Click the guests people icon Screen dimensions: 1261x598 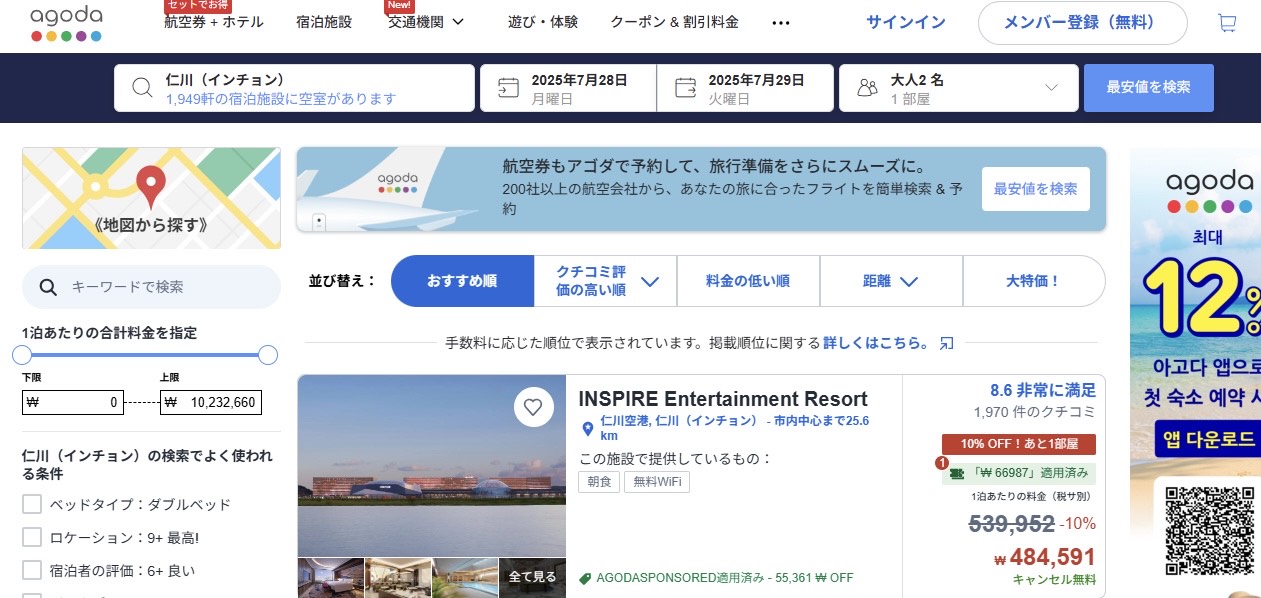point(867,88)
